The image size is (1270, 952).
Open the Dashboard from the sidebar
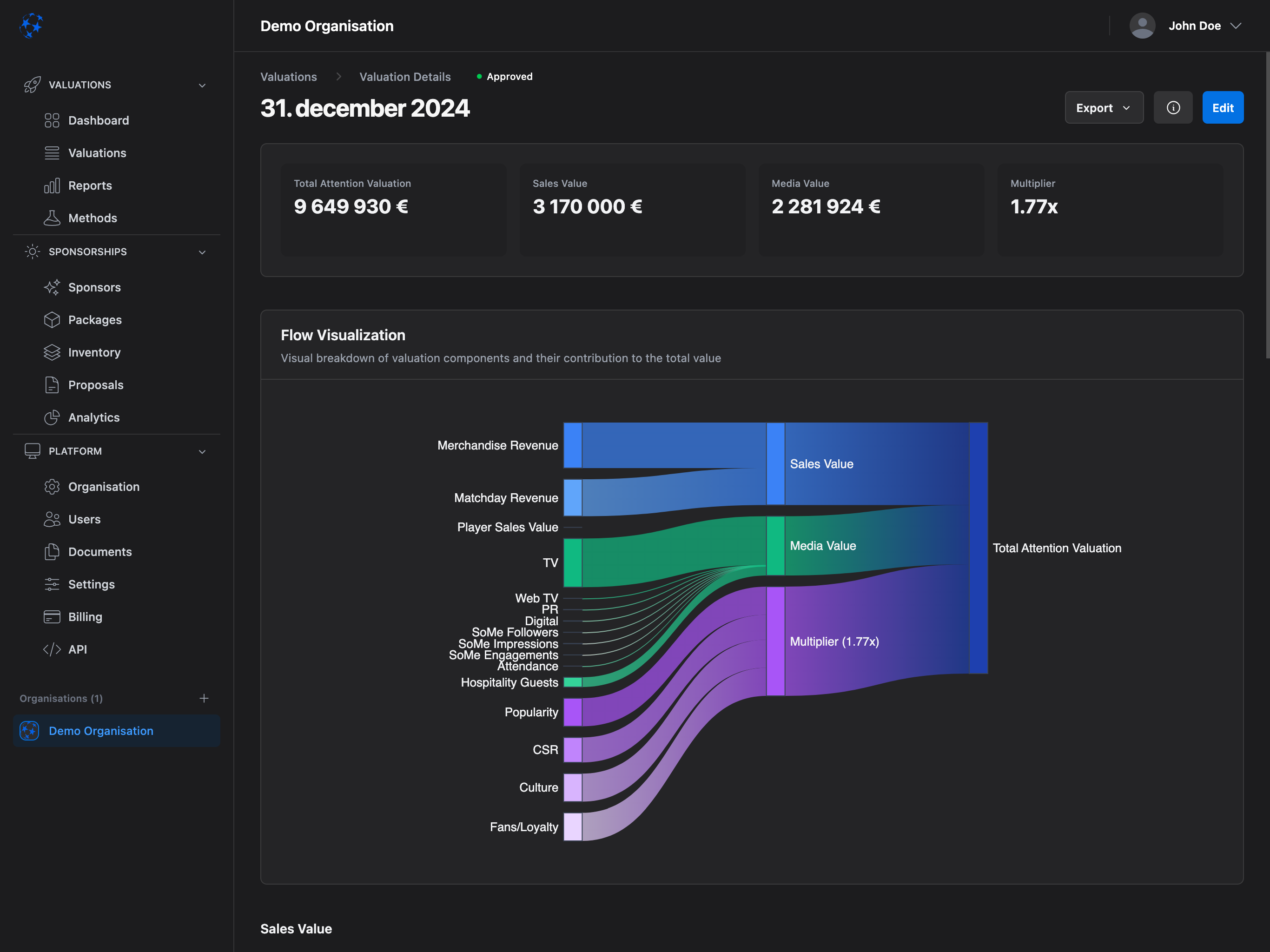coord(98,120)
